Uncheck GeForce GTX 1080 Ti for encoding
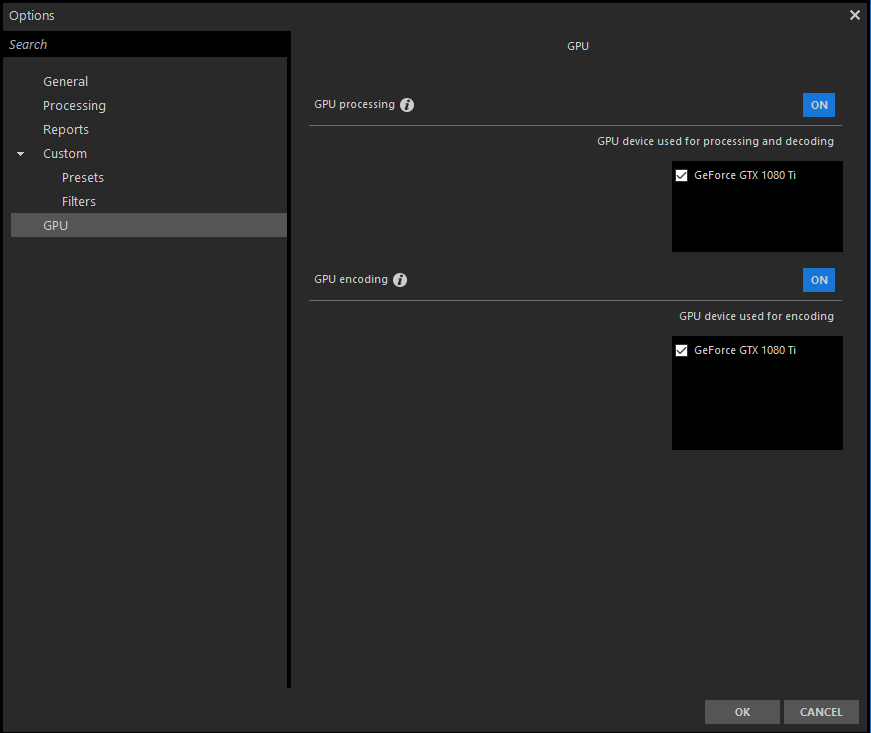 click(682, 350)
